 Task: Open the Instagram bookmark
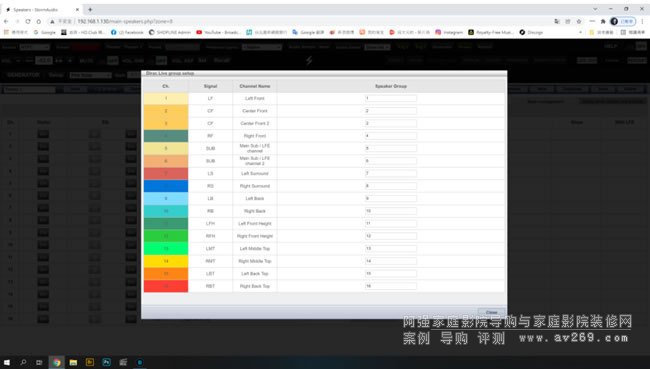(x=449, y=32)
